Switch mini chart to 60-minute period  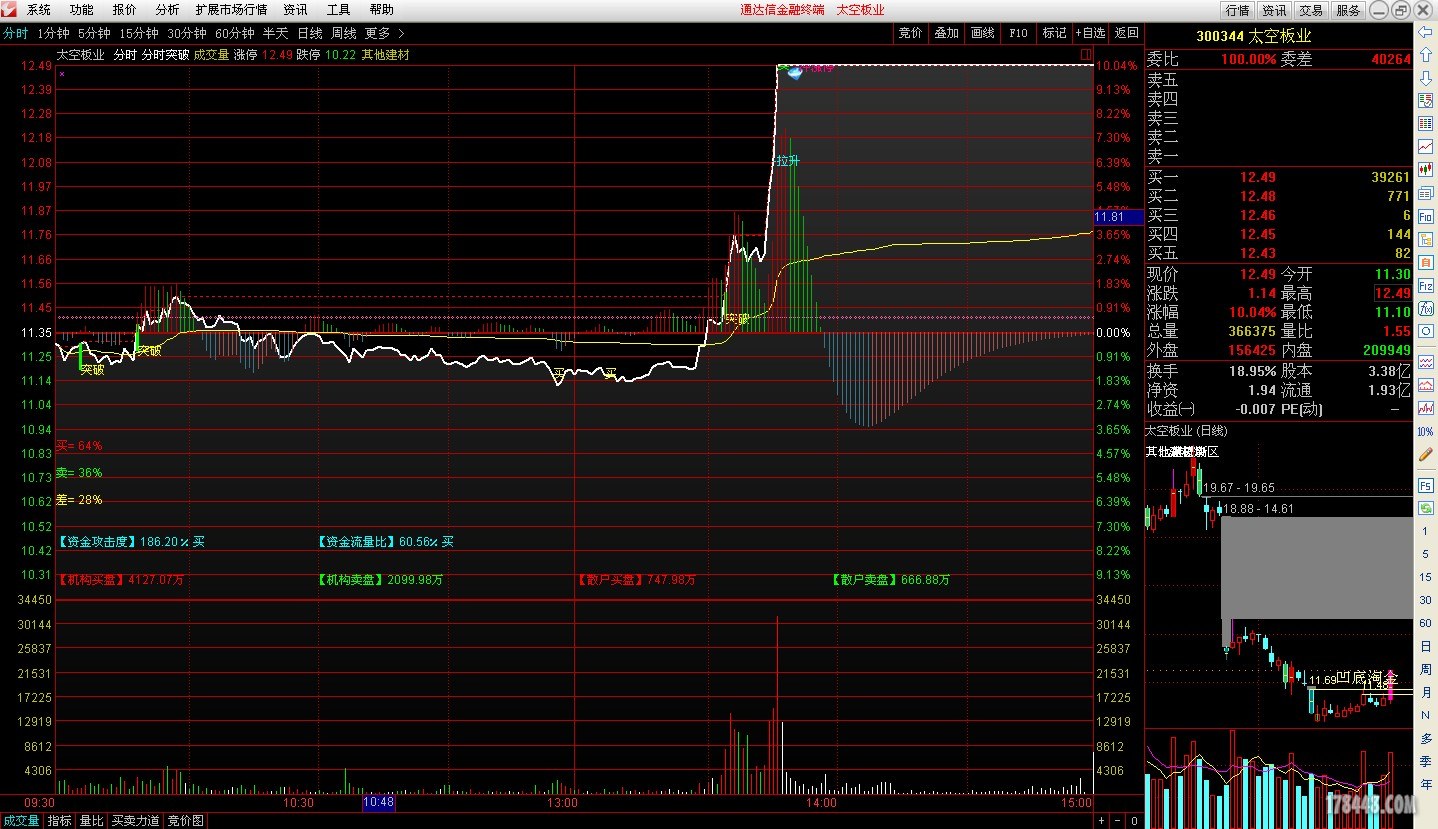point(1425,623)
